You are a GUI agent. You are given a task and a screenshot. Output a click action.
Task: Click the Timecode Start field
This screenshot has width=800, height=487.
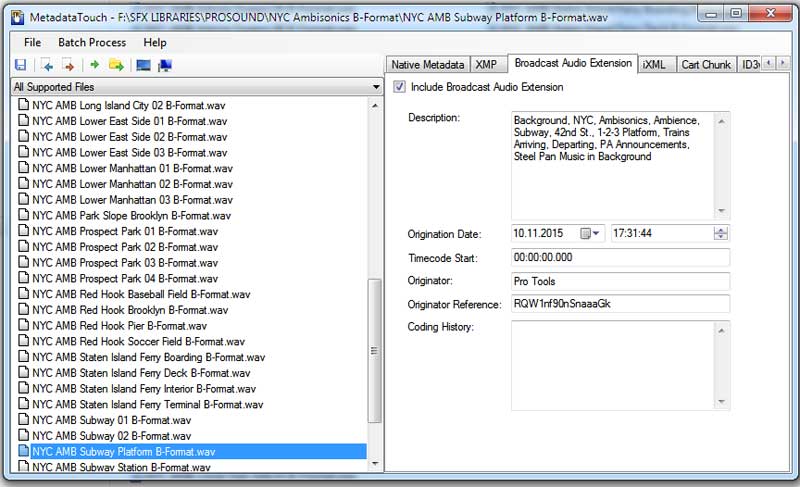point(620,258)
